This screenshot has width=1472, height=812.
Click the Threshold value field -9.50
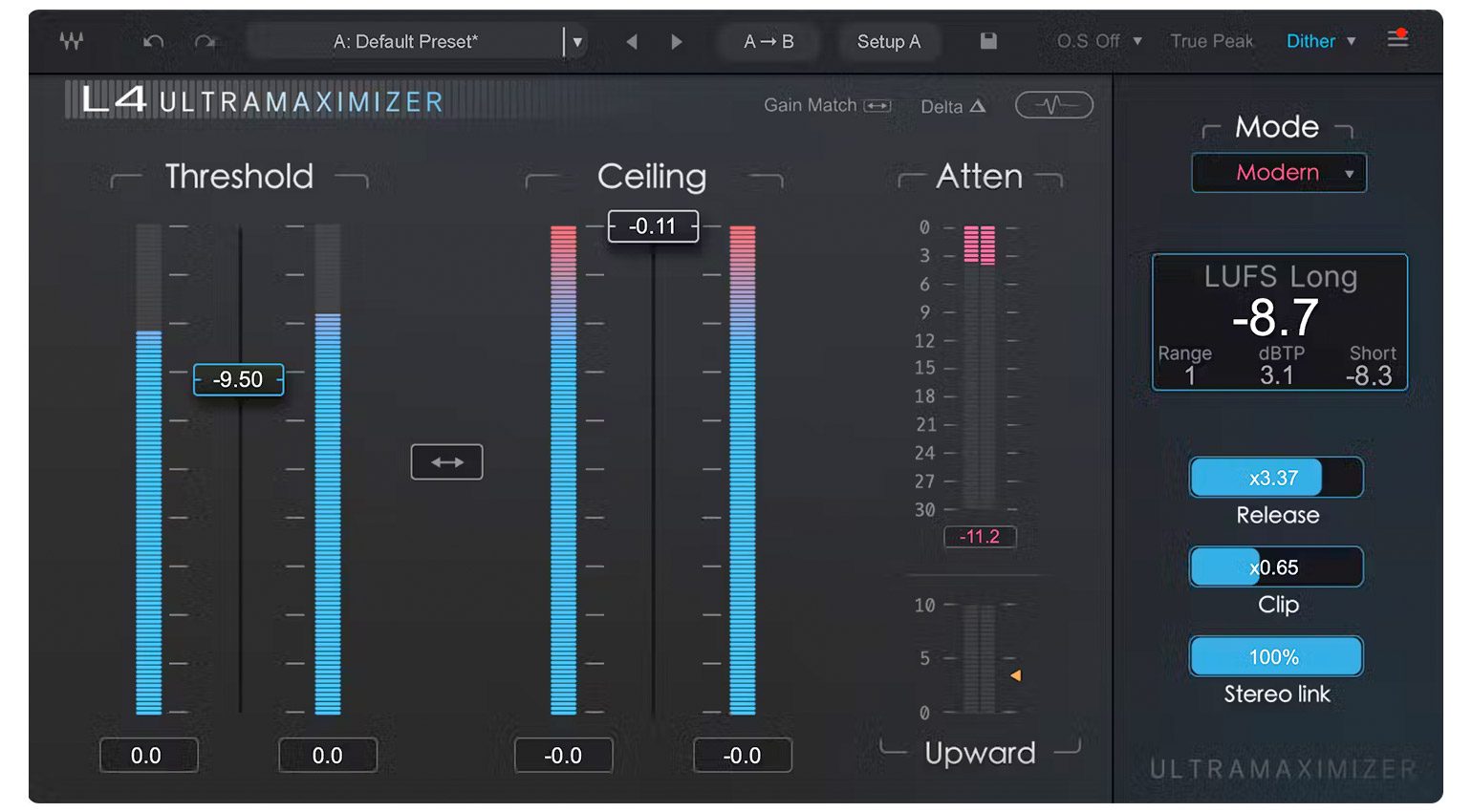click(x=238, y=379)
